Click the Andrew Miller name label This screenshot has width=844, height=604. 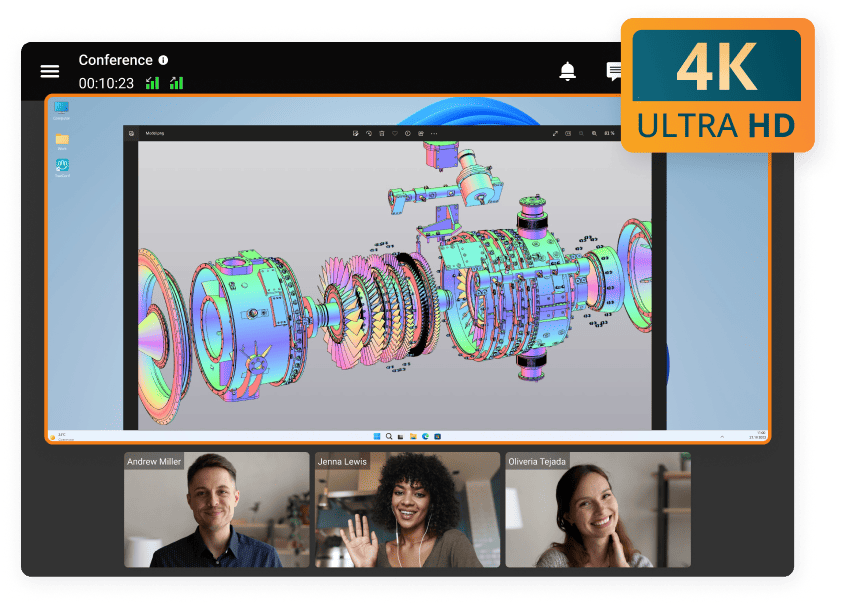[154, 461]
